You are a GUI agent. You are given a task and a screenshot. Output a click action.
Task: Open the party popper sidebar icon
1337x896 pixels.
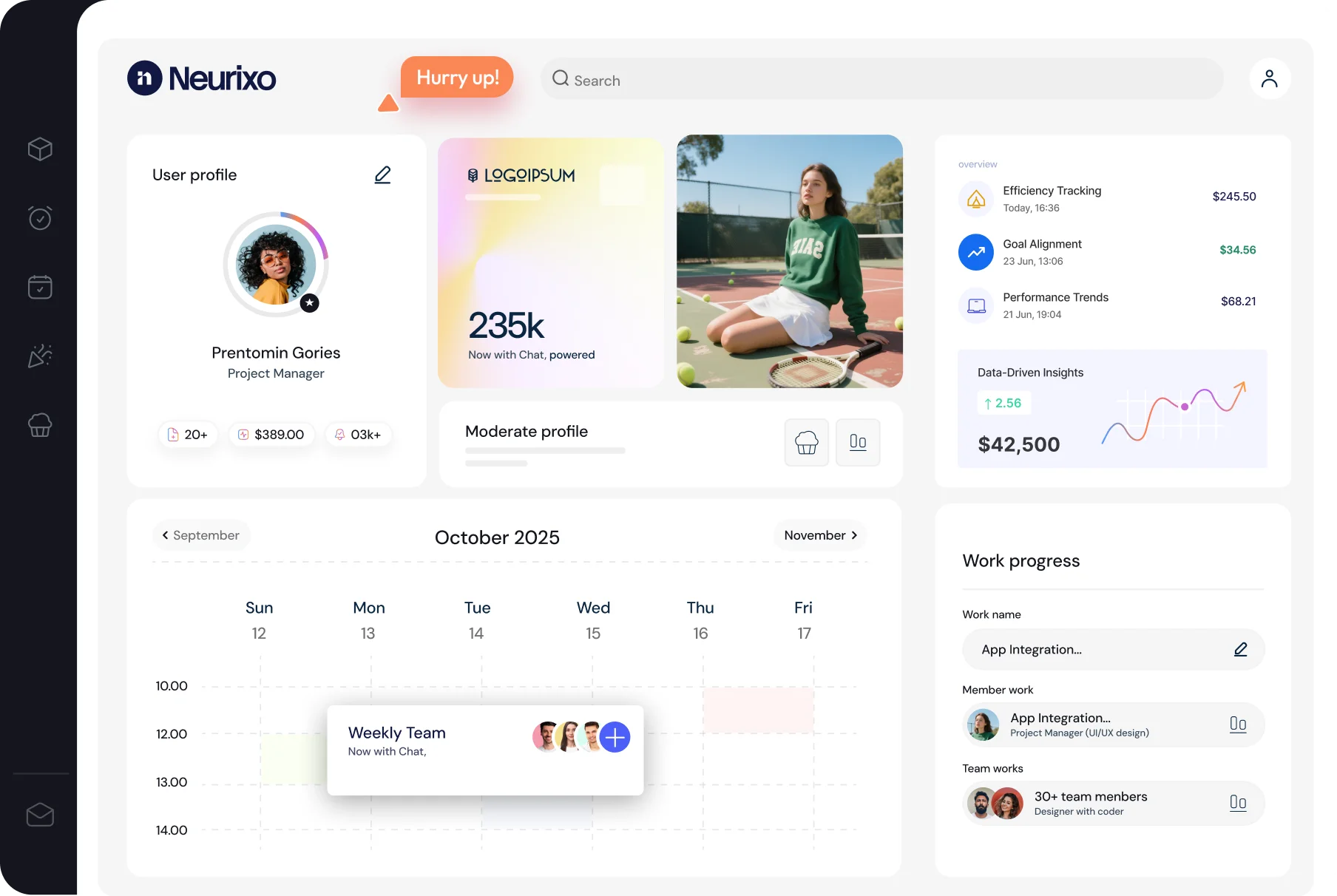tap(40, 356)
